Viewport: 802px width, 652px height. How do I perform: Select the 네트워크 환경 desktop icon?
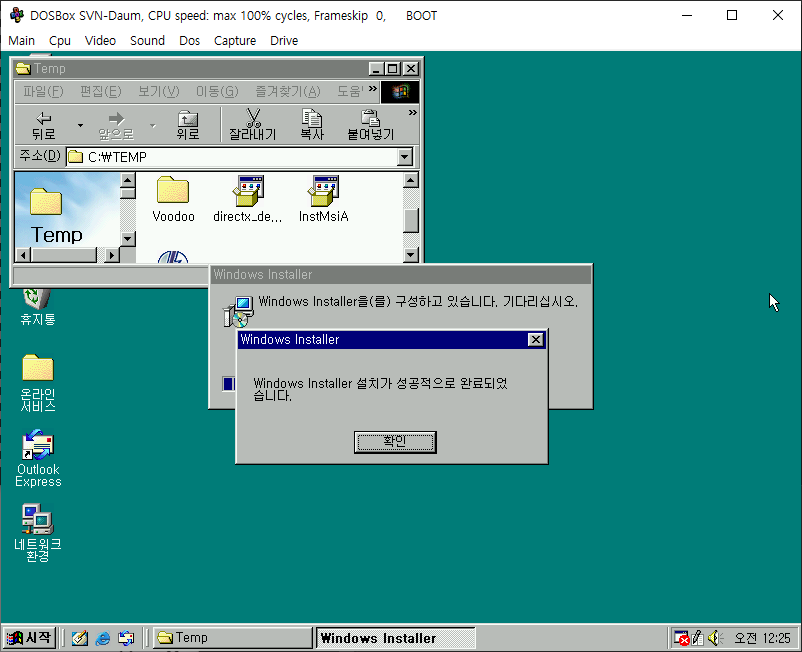(37, 533)
